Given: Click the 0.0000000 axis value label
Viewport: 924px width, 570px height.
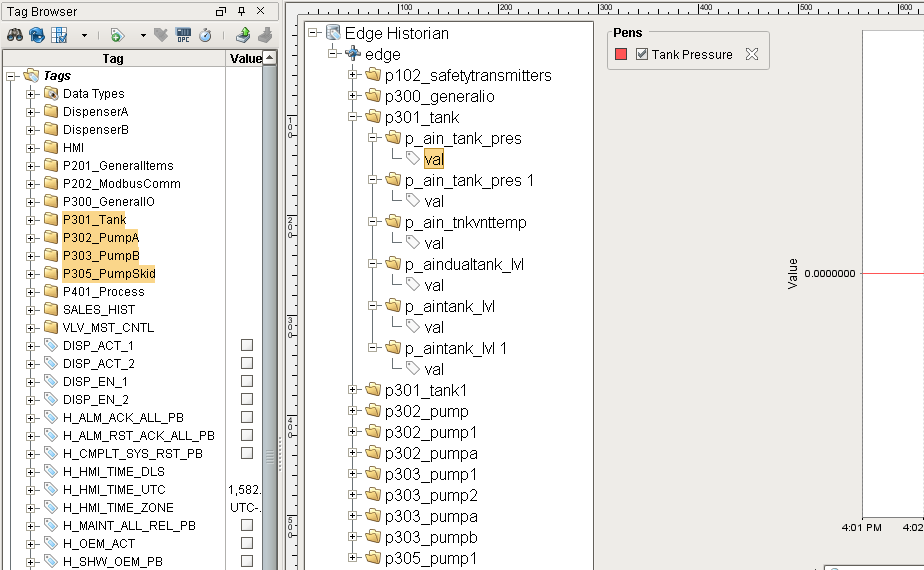Looking at the screenshot, I should 829,274.
